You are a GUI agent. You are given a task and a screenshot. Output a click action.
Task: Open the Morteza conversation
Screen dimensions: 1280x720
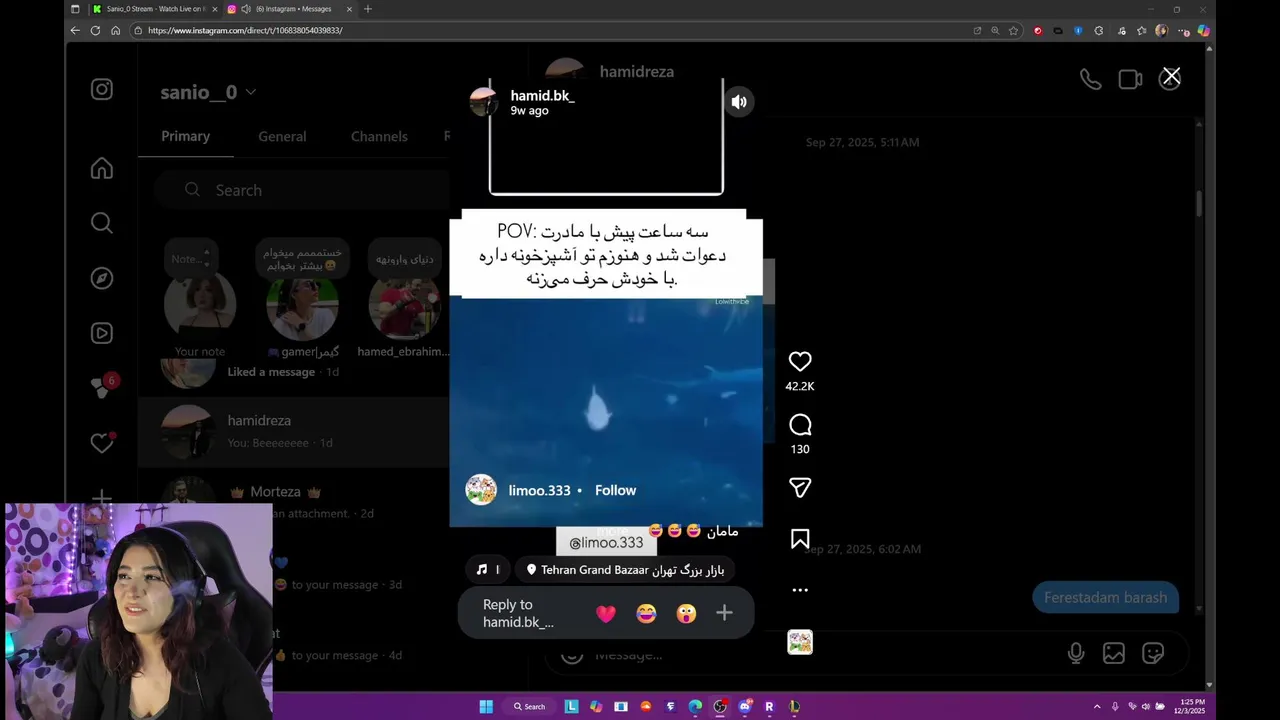(292, 501)
